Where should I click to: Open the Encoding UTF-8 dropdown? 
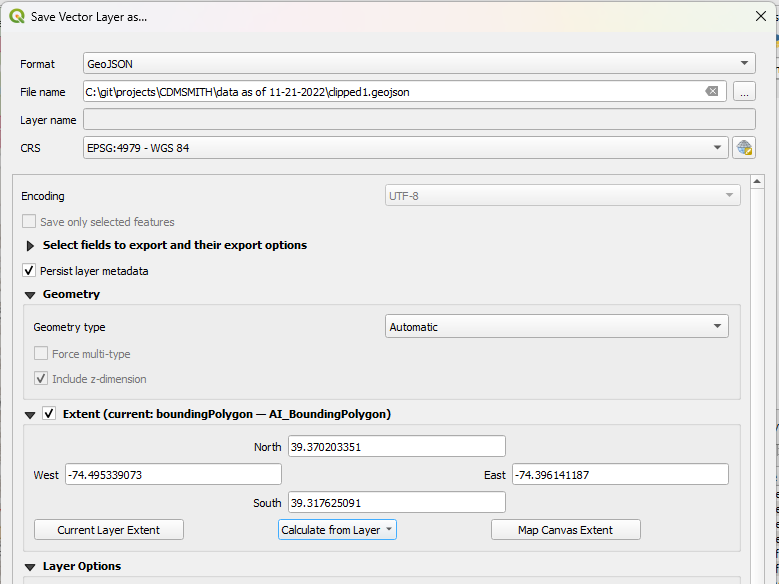[x=562, y=195]
